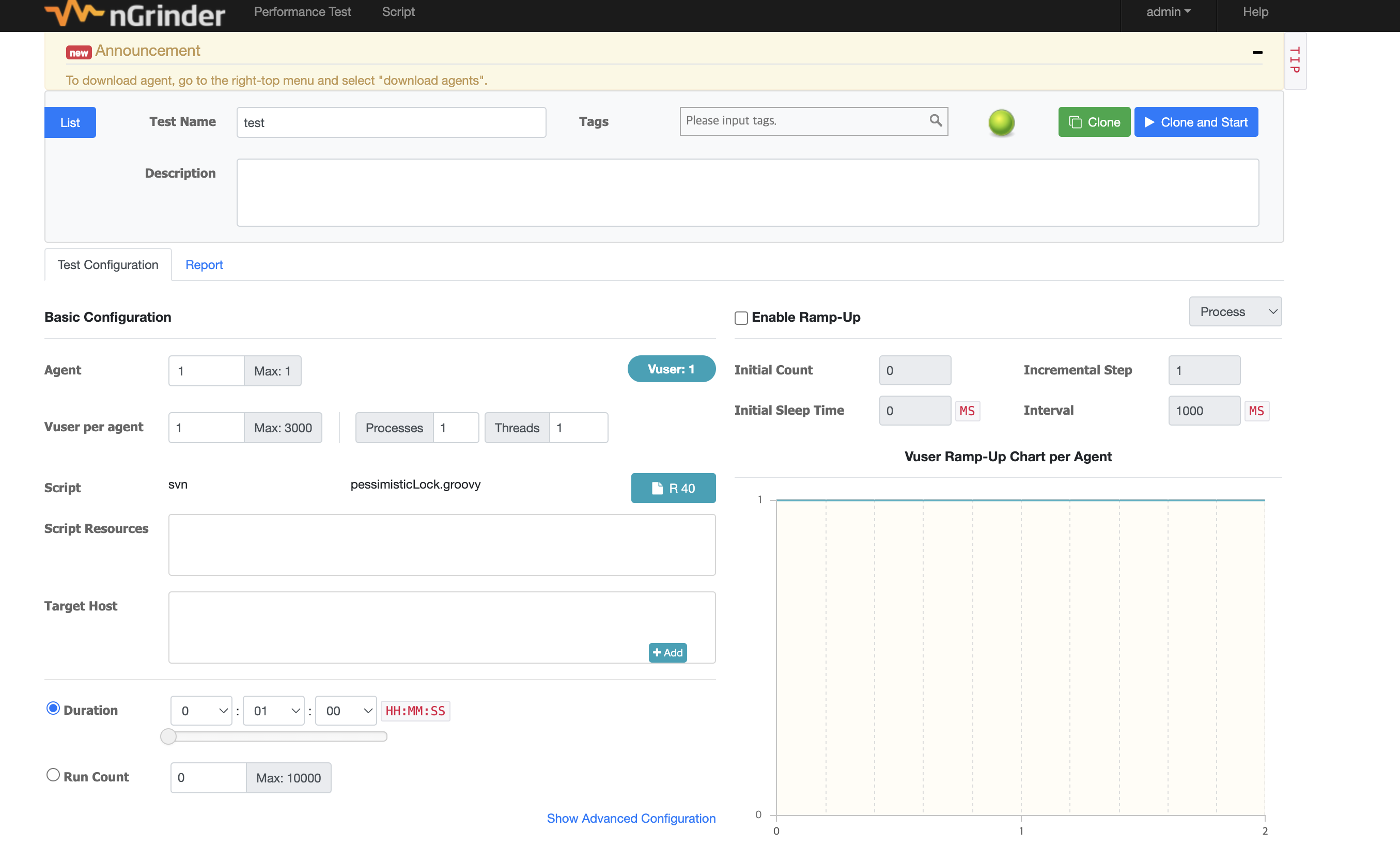The height and width of the screenshot is (847, 1400).
Task: Enable the Ramp-Up checkbox
Action: coord(741,318)
